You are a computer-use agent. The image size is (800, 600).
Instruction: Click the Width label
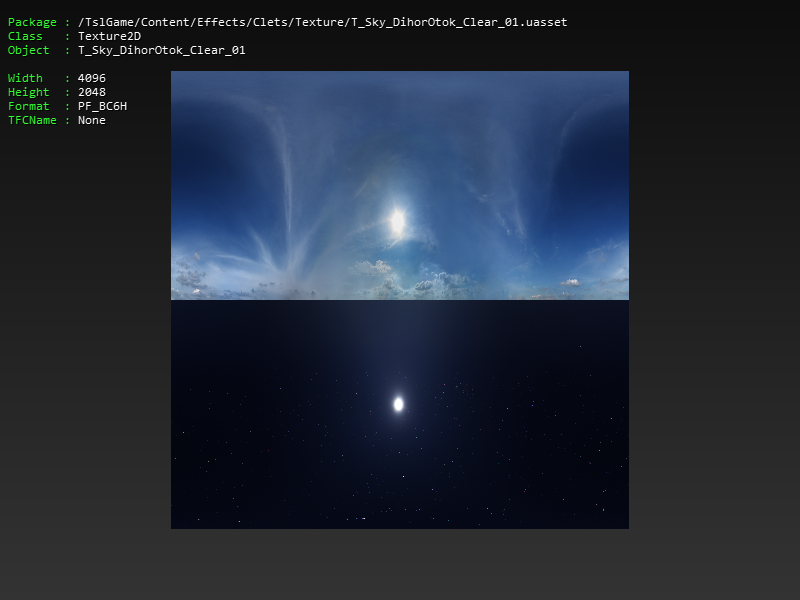(25, 78)
